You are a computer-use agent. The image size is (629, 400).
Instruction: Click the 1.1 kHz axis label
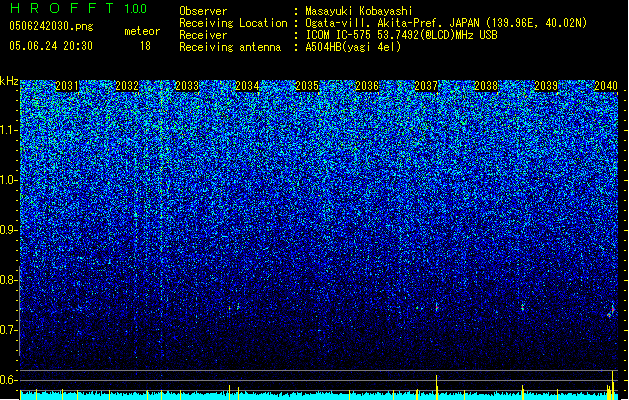tap(8, 130)
